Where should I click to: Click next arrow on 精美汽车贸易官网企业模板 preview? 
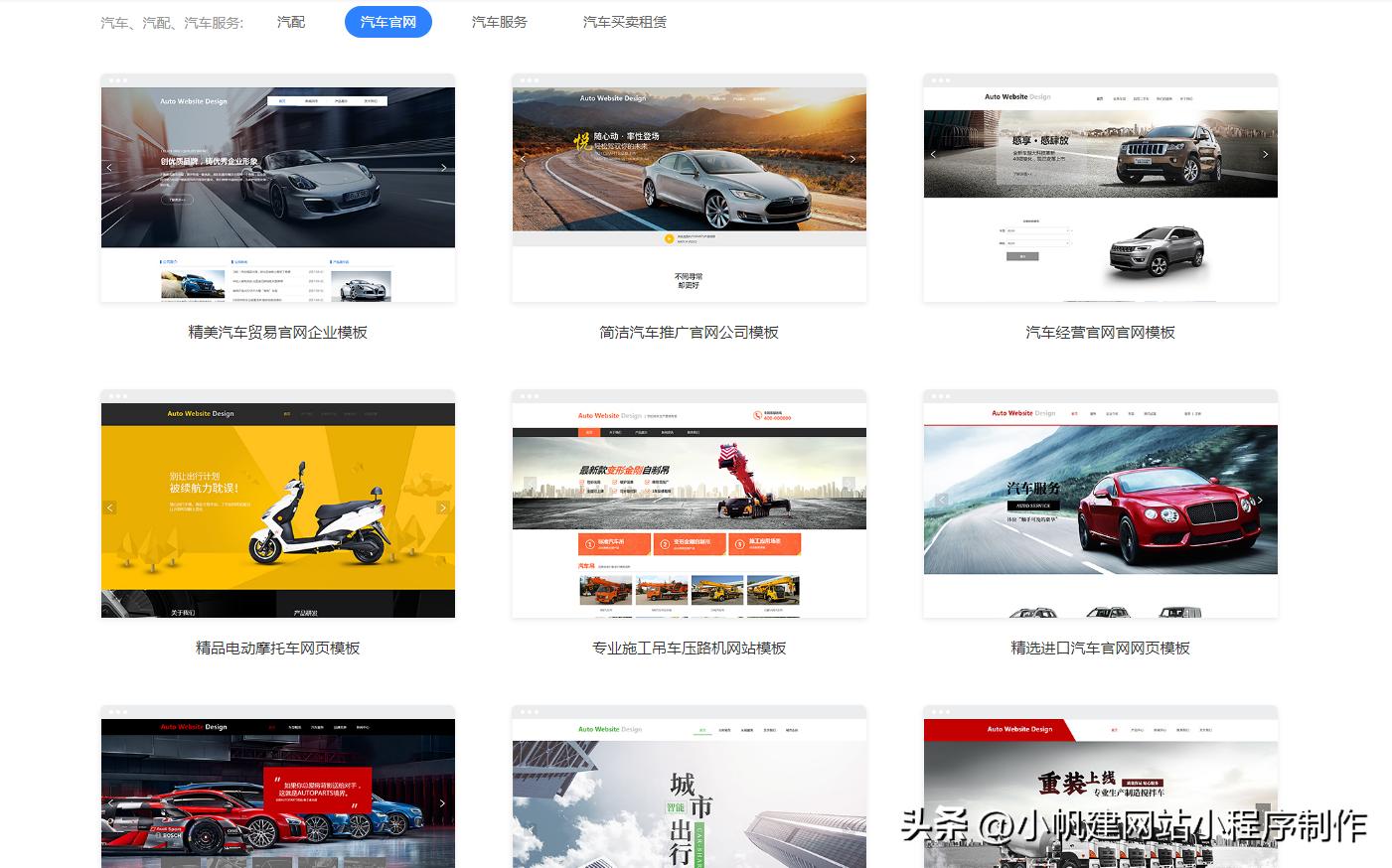tap(443, 168)
